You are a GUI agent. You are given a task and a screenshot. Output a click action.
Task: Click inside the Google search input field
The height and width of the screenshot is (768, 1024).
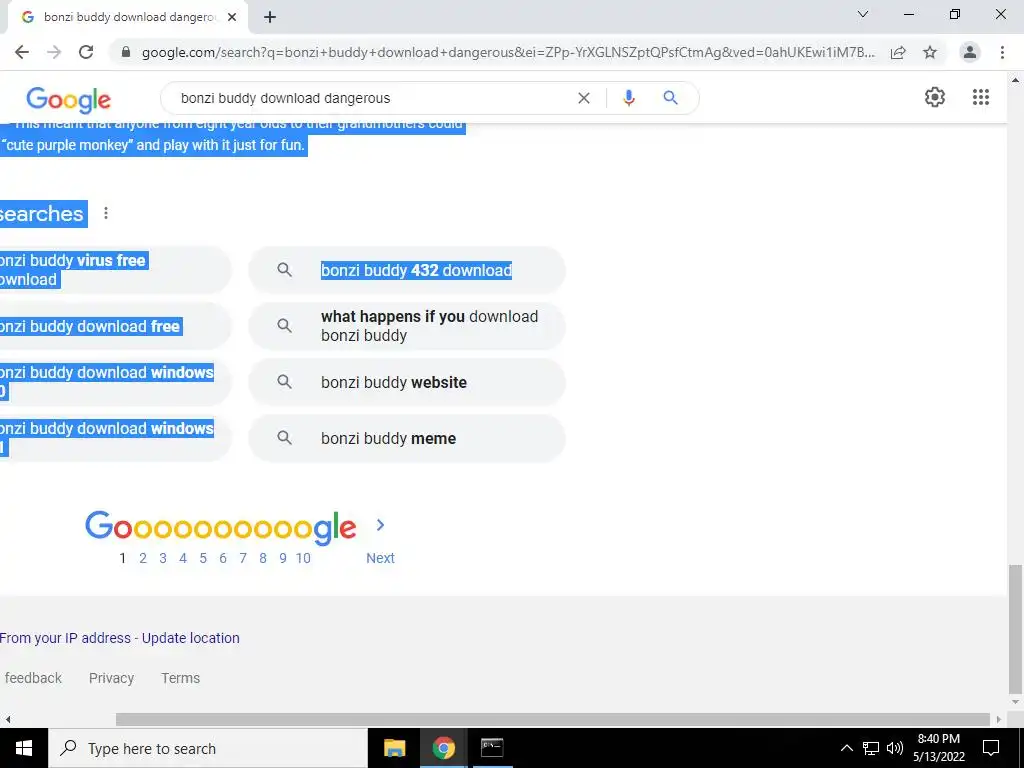(372, 98)
